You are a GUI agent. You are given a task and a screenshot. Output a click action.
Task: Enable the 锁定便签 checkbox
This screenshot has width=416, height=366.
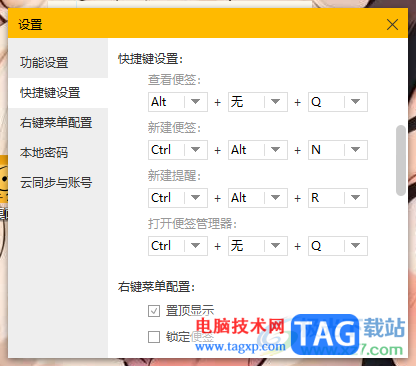click(x=154, y=337)
